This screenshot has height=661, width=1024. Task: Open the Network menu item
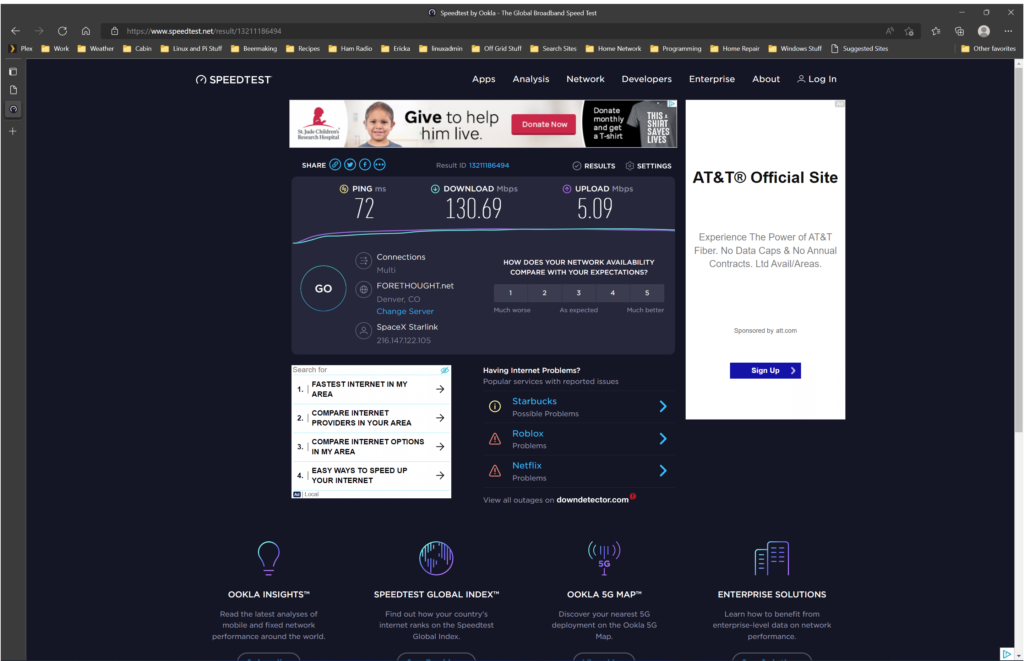(x=585, y=79)
